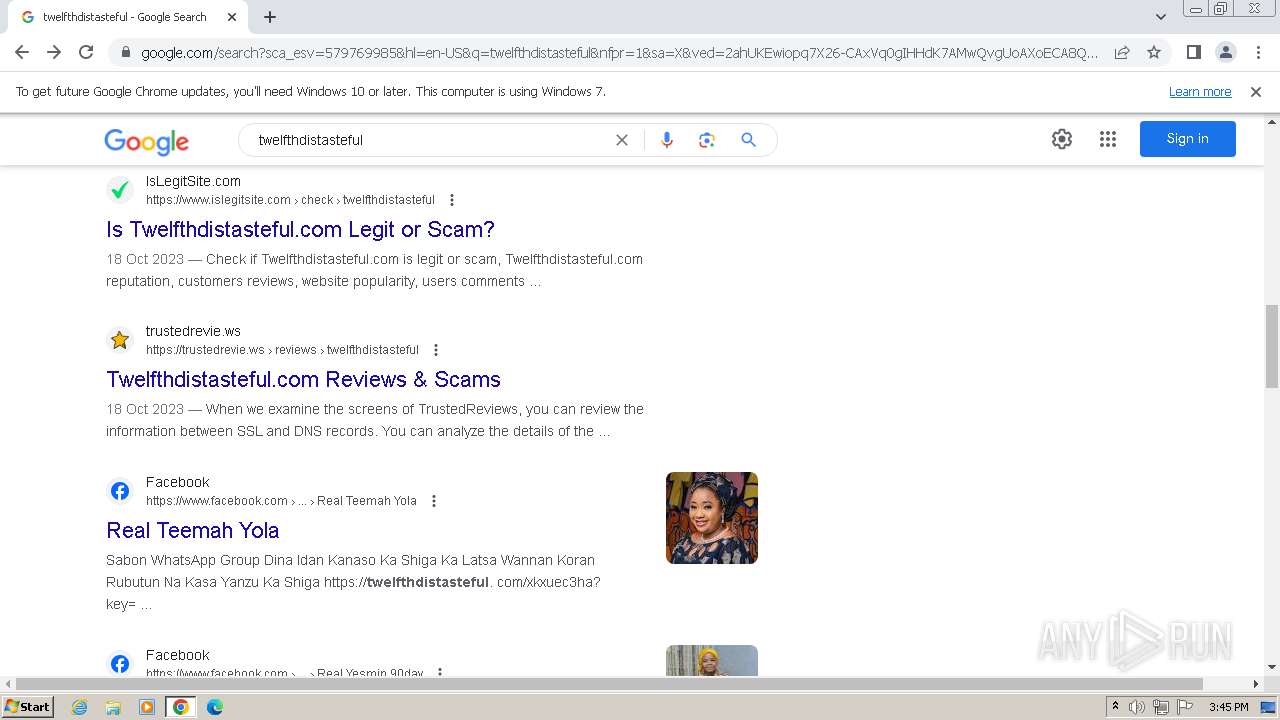Viewport: 1280px width, 720px height.
Task: Open options for trustedrevie.ws result
Action: coord(436,350)
